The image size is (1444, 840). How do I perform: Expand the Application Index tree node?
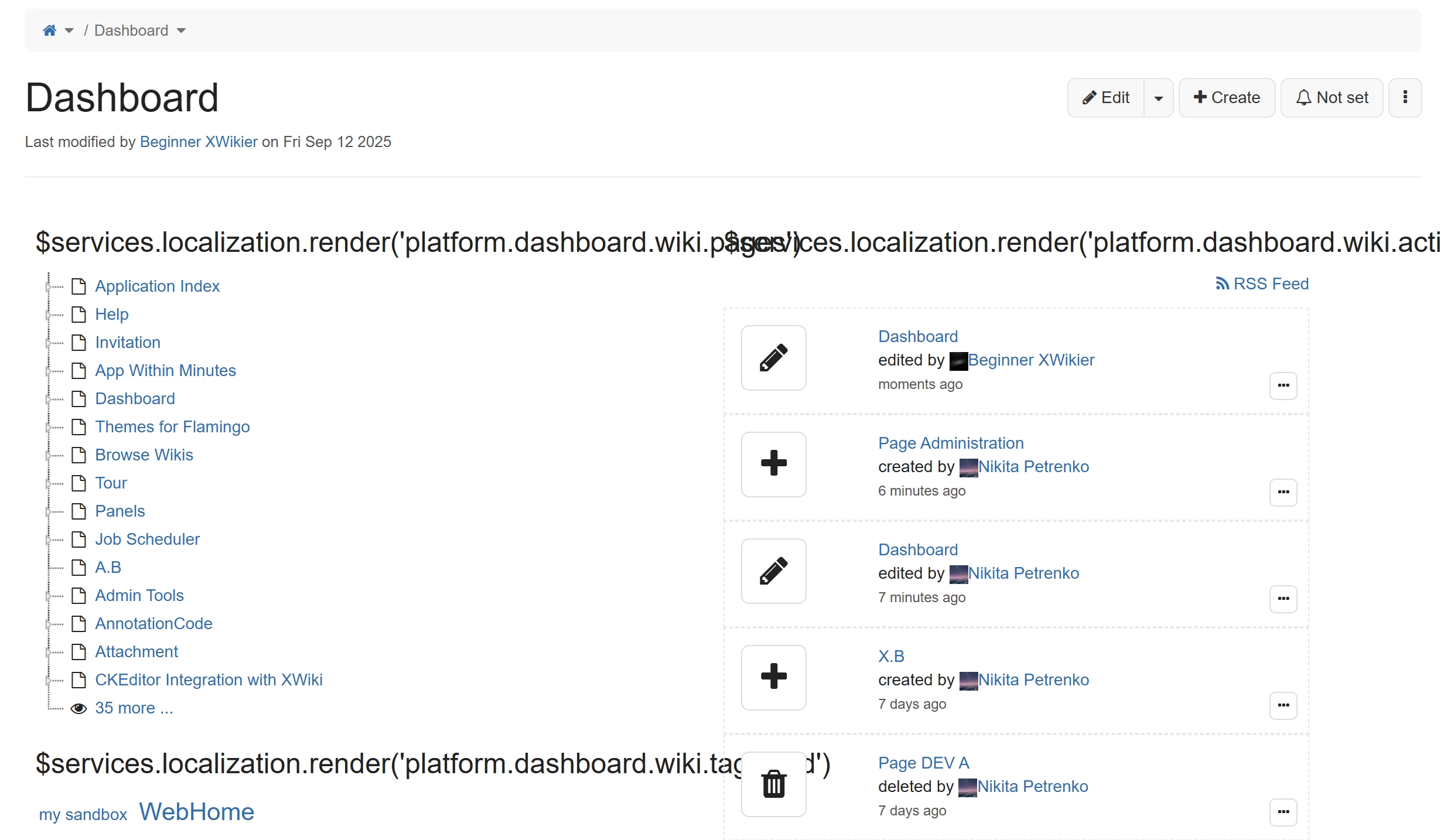click(48, 286)
